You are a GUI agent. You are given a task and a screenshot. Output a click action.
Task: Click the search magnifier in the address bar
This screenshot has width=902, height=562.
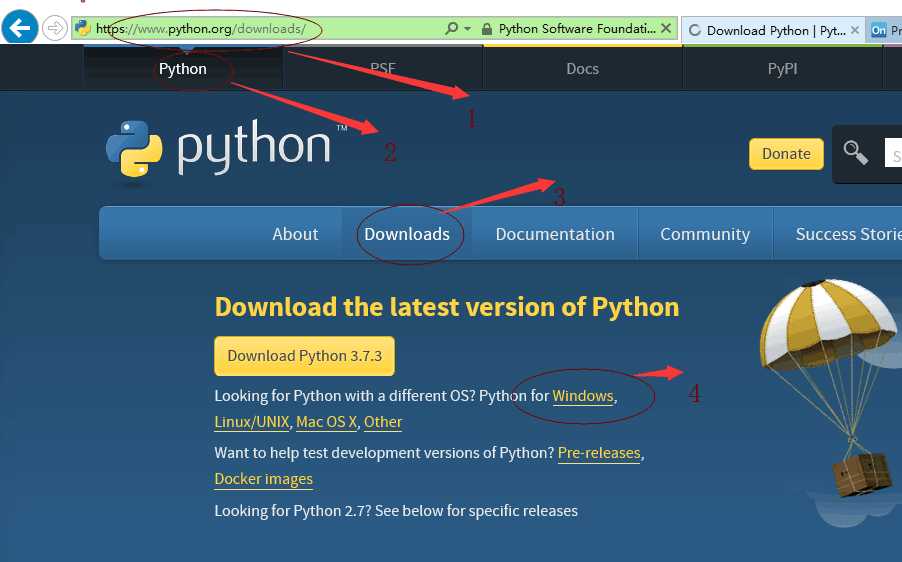452,28
